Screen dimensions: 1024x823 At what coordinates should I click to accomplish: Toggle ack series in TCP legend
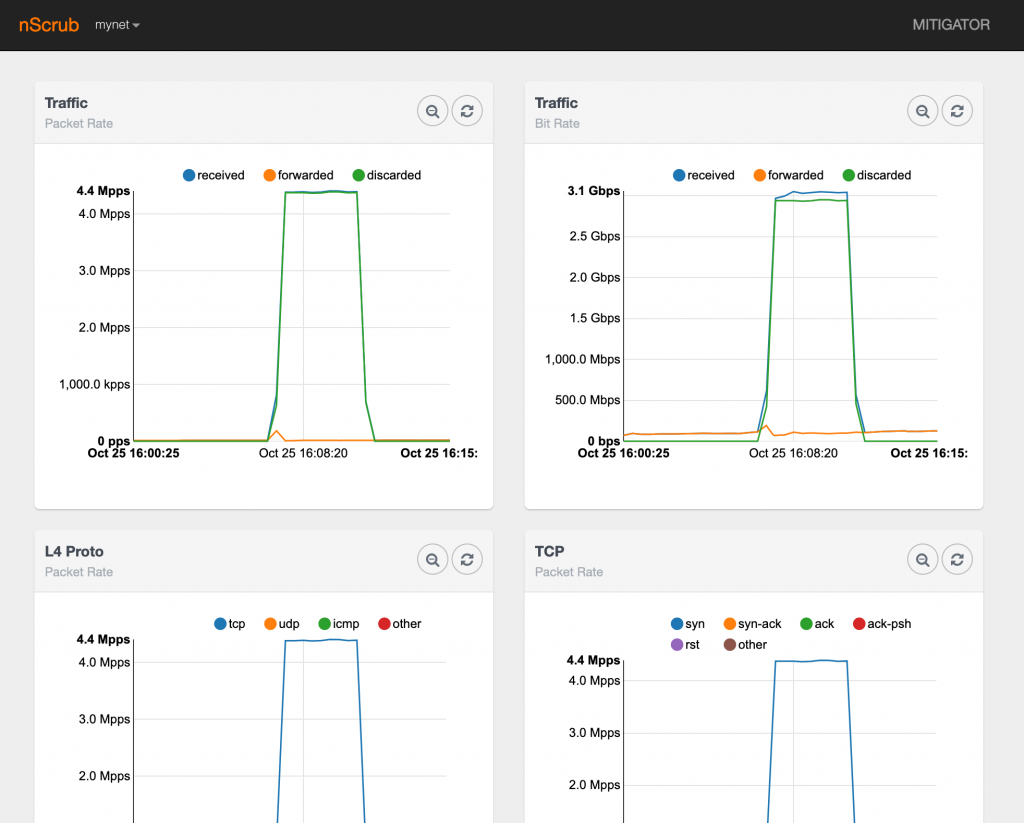tap(817, 624)
